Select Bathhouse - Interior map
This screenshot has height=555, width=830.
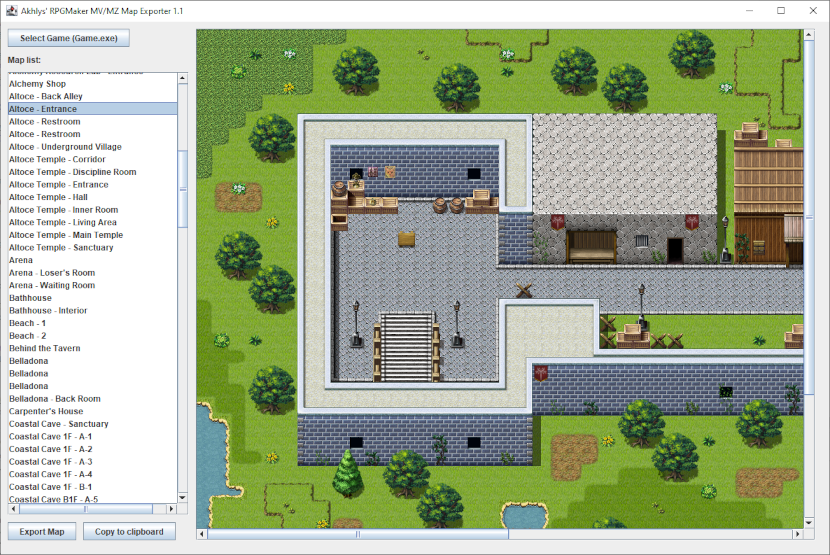pyautogui.click(x=93, y=311)
